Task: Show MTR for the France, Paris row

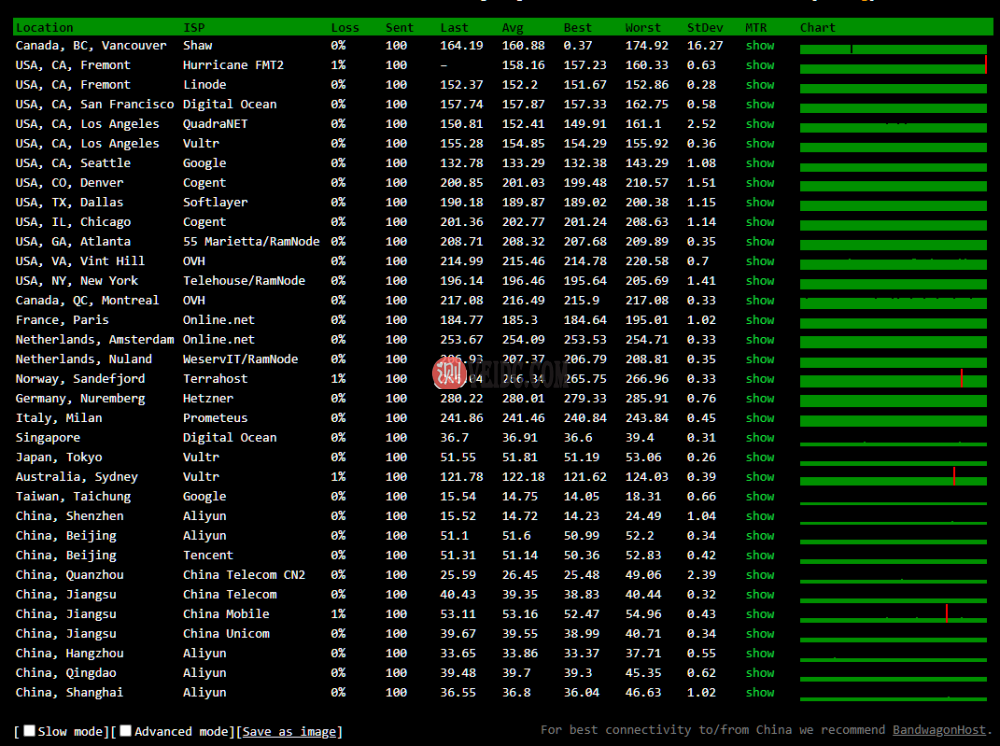Action: click(760, 320)
